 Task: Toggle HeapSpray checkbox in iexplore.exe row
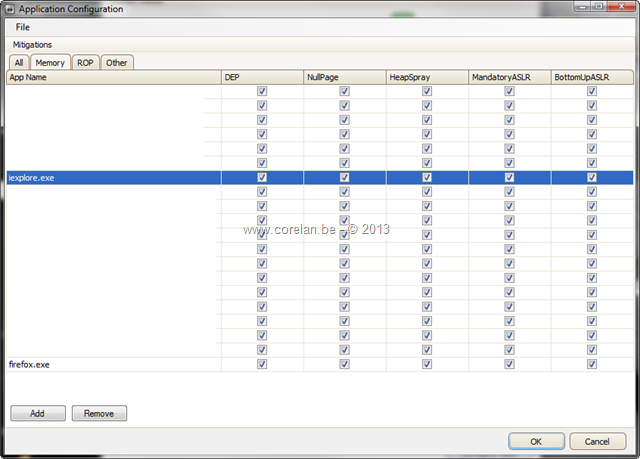tap(427, 177)
